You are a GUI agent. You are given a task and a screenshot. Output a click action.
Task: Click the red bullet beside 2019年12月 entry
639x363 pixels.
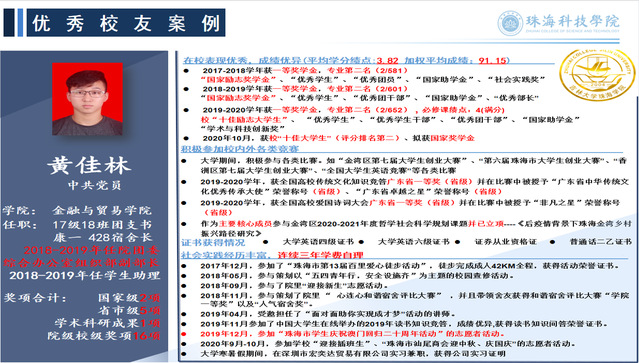coord(184,334)
